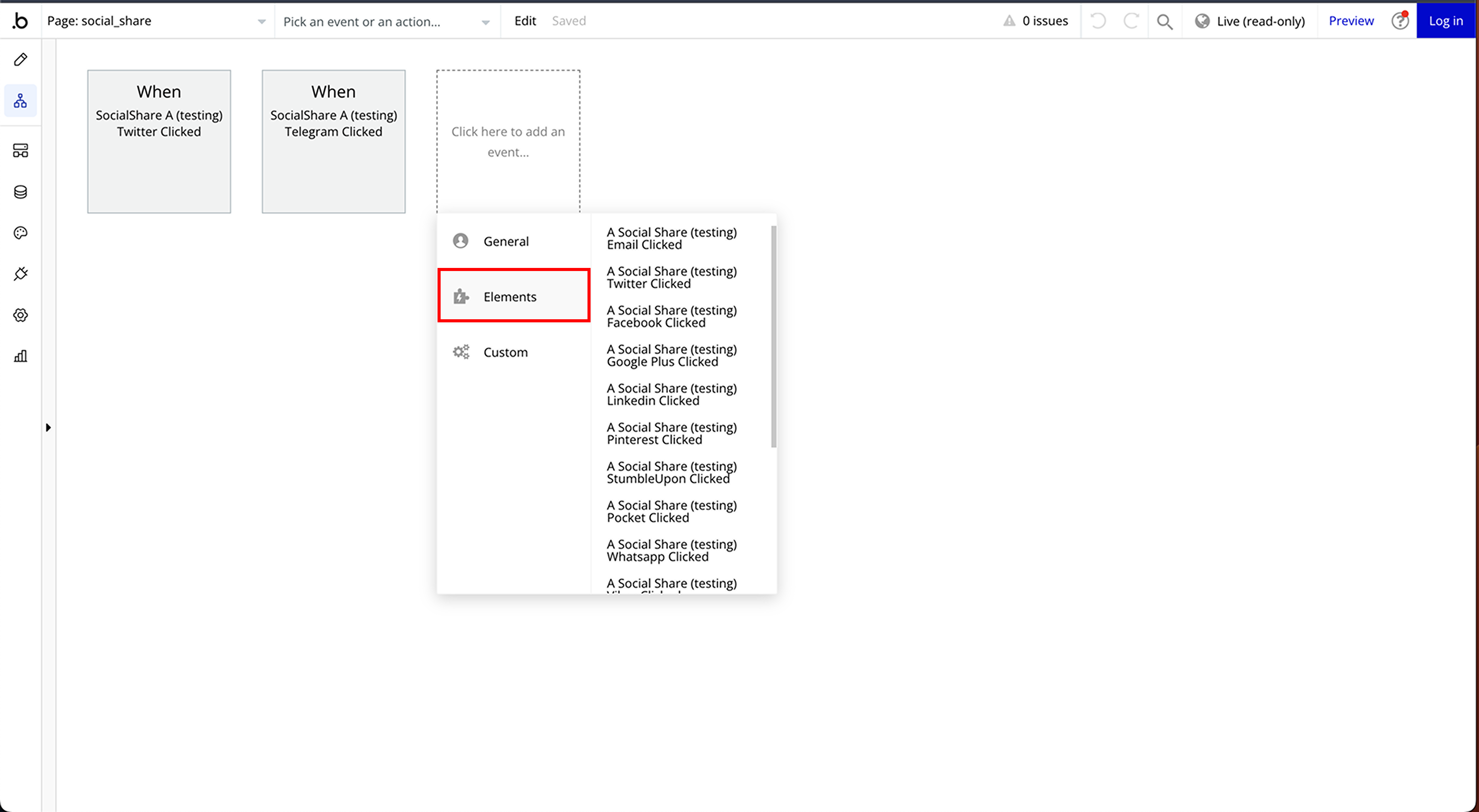Click the event list scrollbar
The height and width of the screenshot is (812, 1479).
pos(773,336)
